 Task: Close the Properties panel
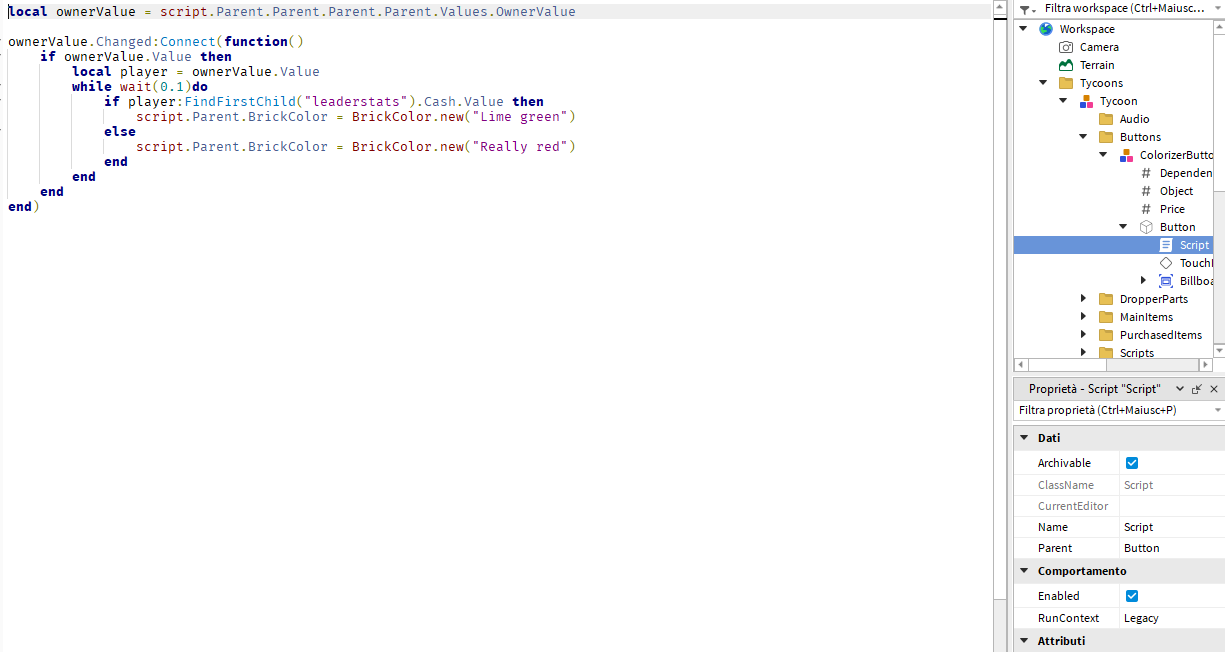[x=1214, y=389]
